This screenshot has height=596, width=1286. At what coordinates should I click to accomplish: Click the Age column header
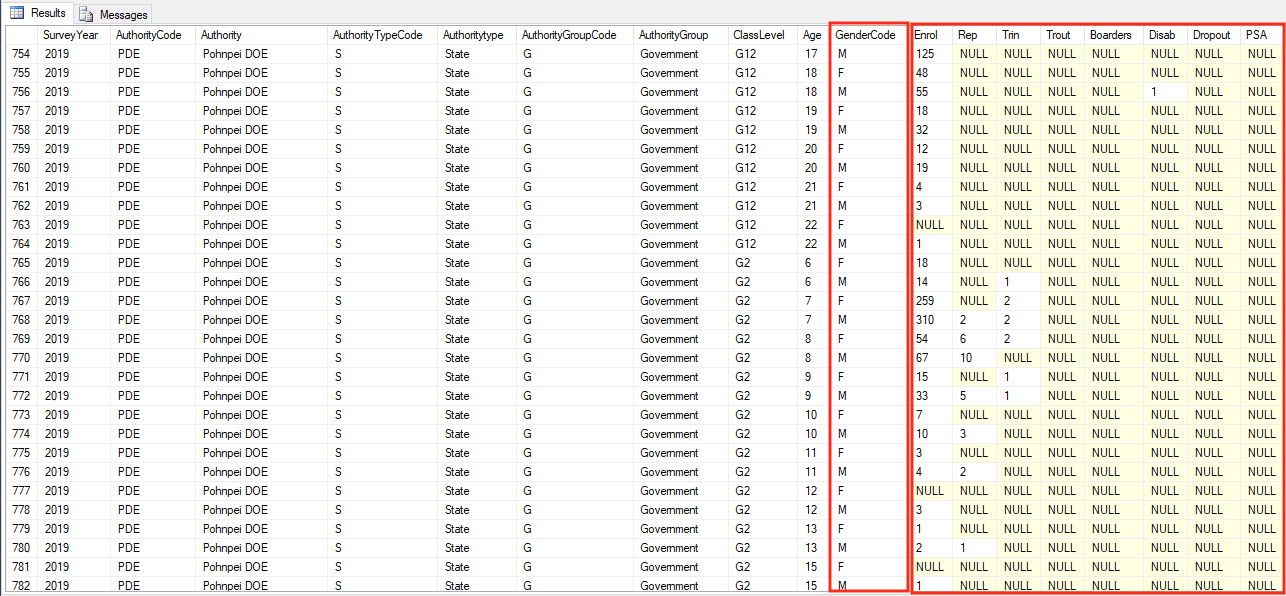point(811,35)
